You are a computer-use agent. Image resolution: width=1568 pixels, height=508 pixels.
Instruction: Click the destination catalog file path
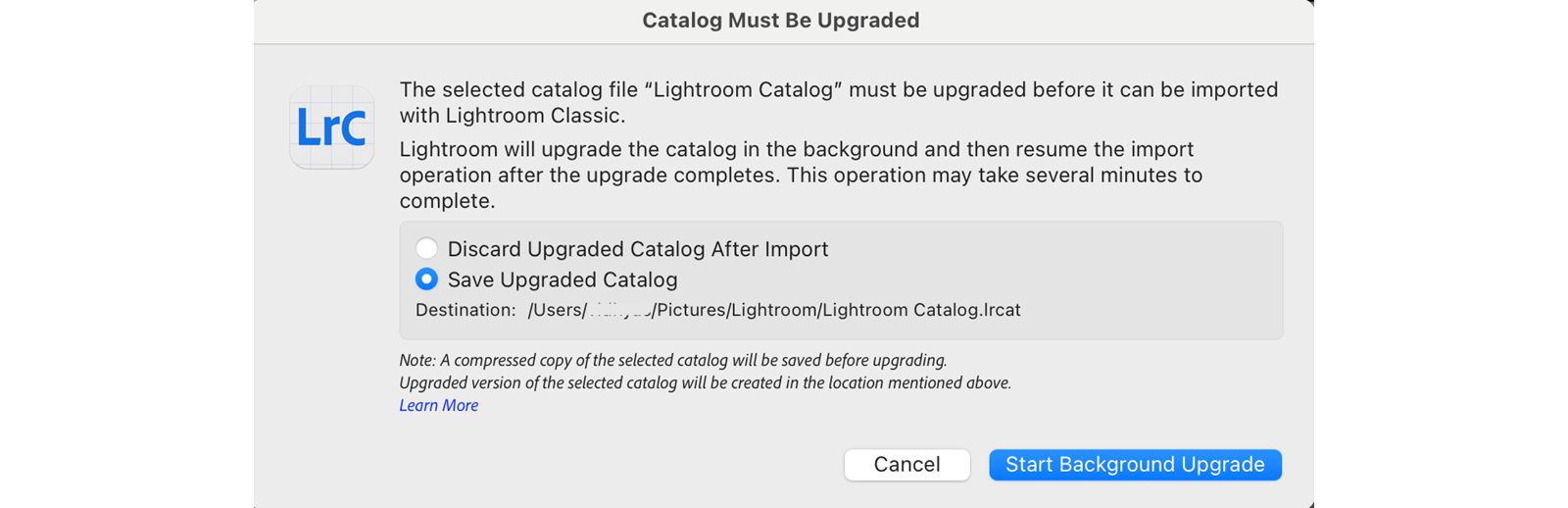pos(773,311)
